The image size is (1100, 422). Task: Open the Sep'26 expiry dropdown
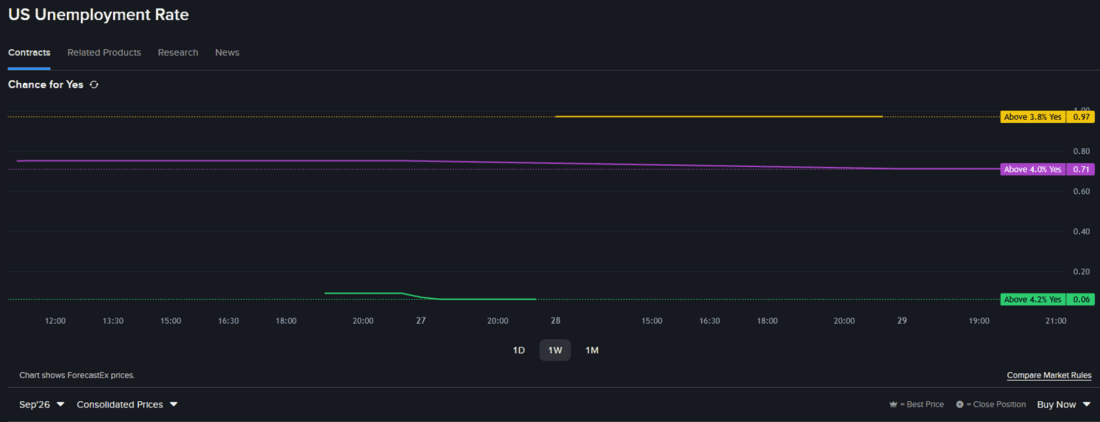pos(41,404)
